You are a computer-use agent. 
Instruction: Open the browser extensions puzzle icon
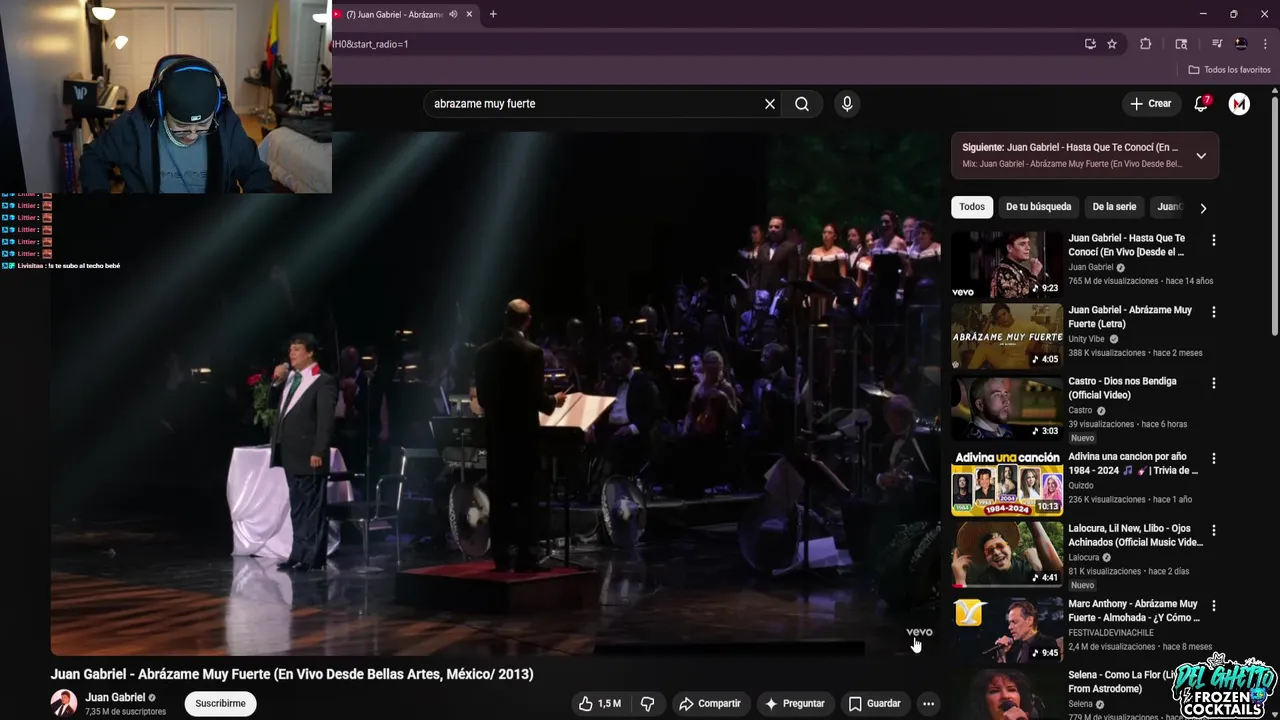coord(1146,44)
